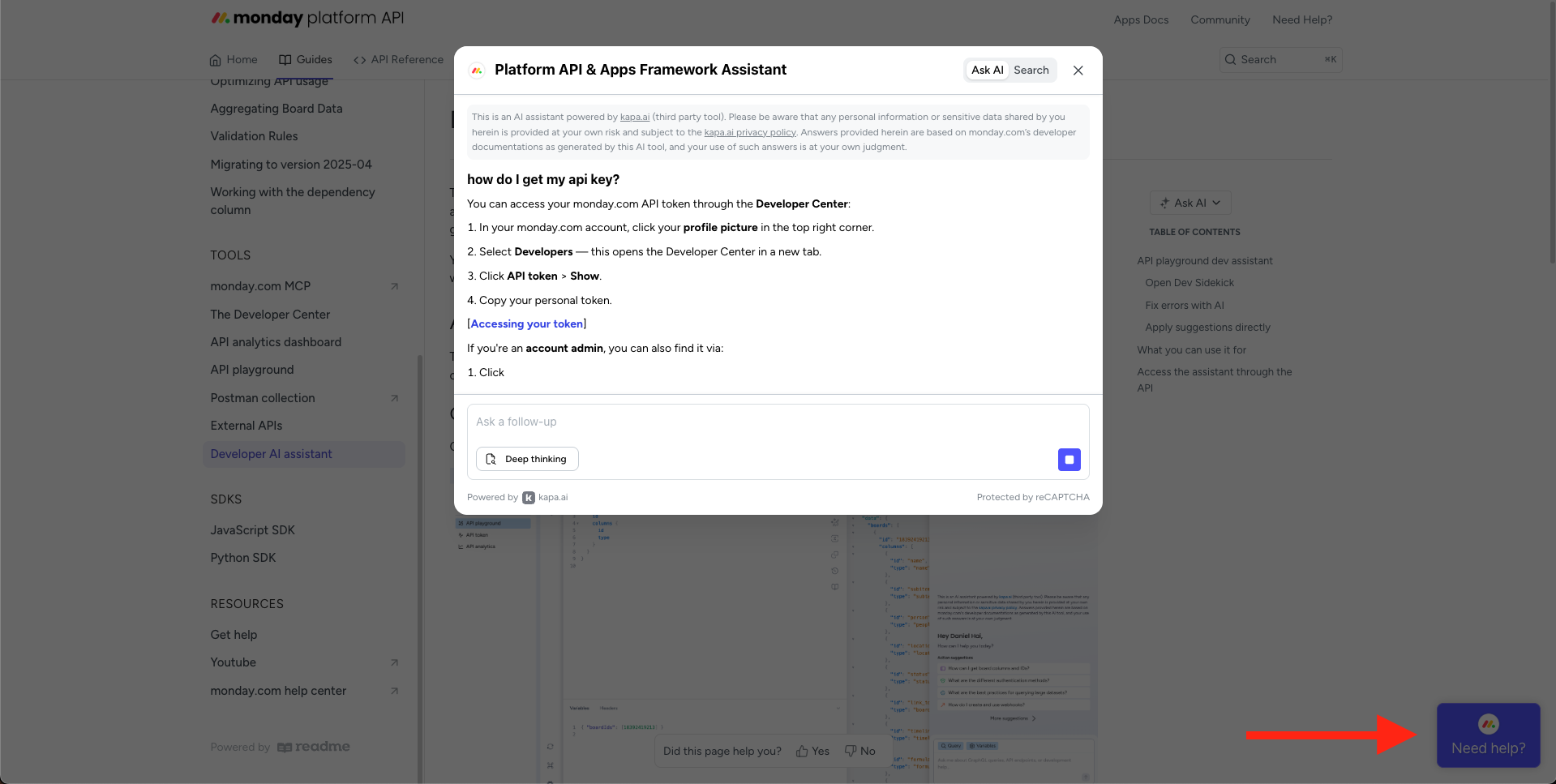Viewport: 1556px width, 784px height.
Task: Open the kapa.ai privacy policy link
Action: point(750,132)
